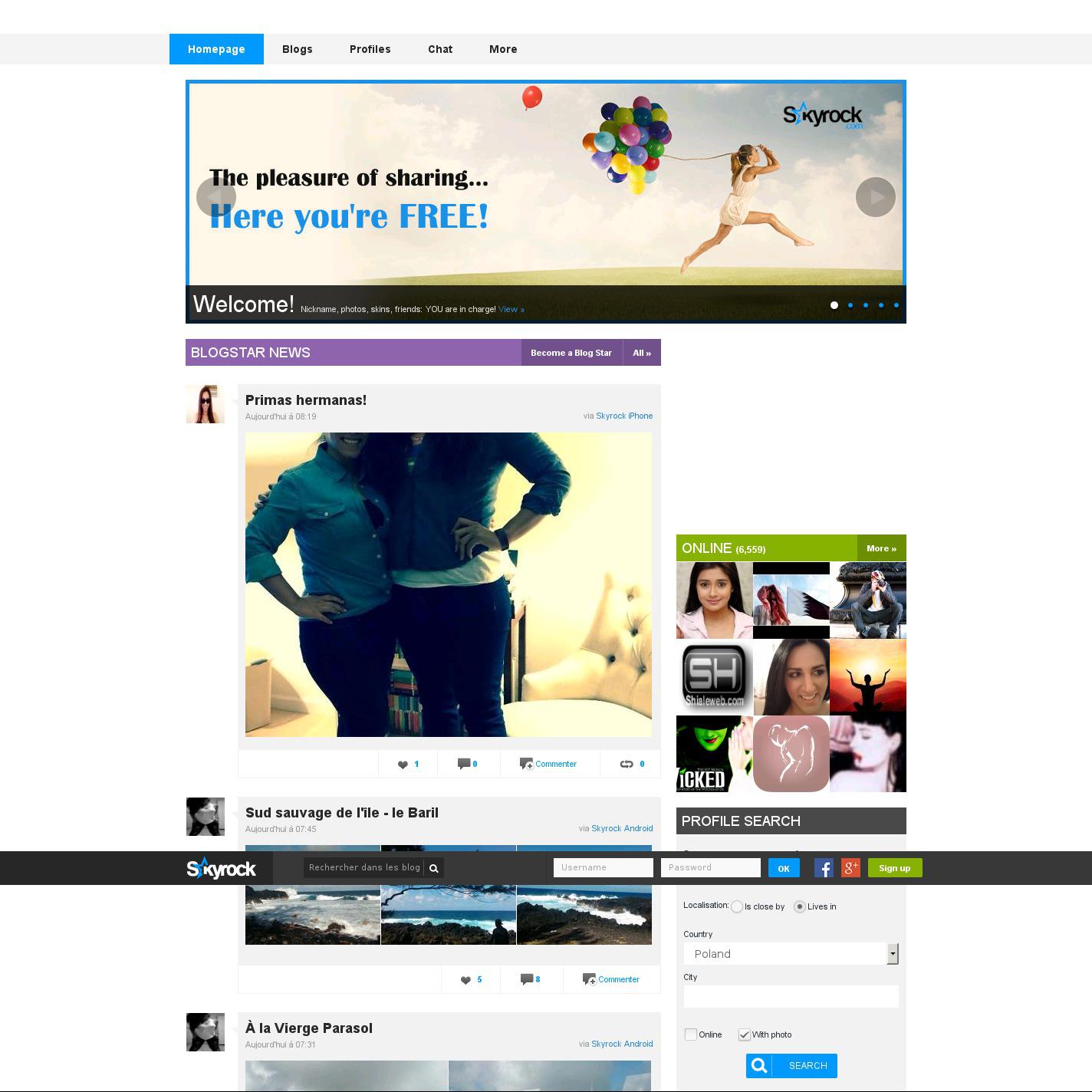This screenshot has width=1092, height=1092.
Task: Open the More menu in navigation
Action: click(503, 49)
